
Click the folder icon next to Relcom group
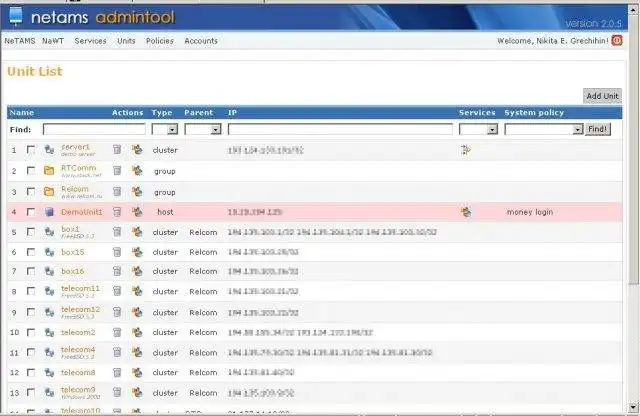[49, 191]
